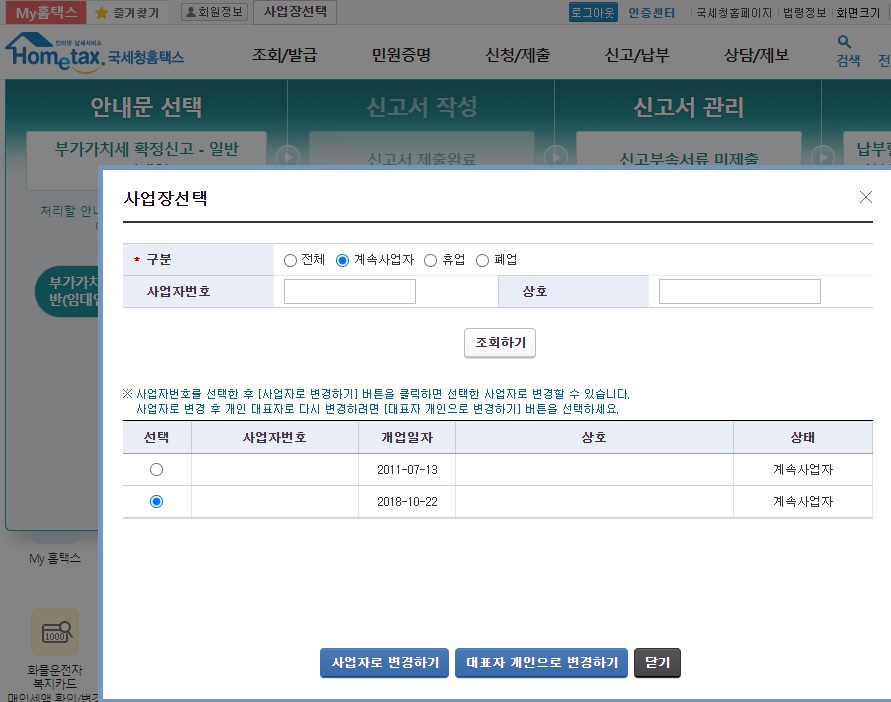Open the 법령정보 link
Screen dimensions: 891x702
click(x=804, y=13)
